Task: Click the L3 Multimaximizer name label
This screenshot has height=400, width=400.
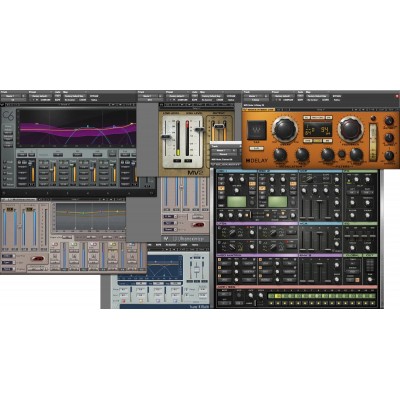Action: point(188,239)
